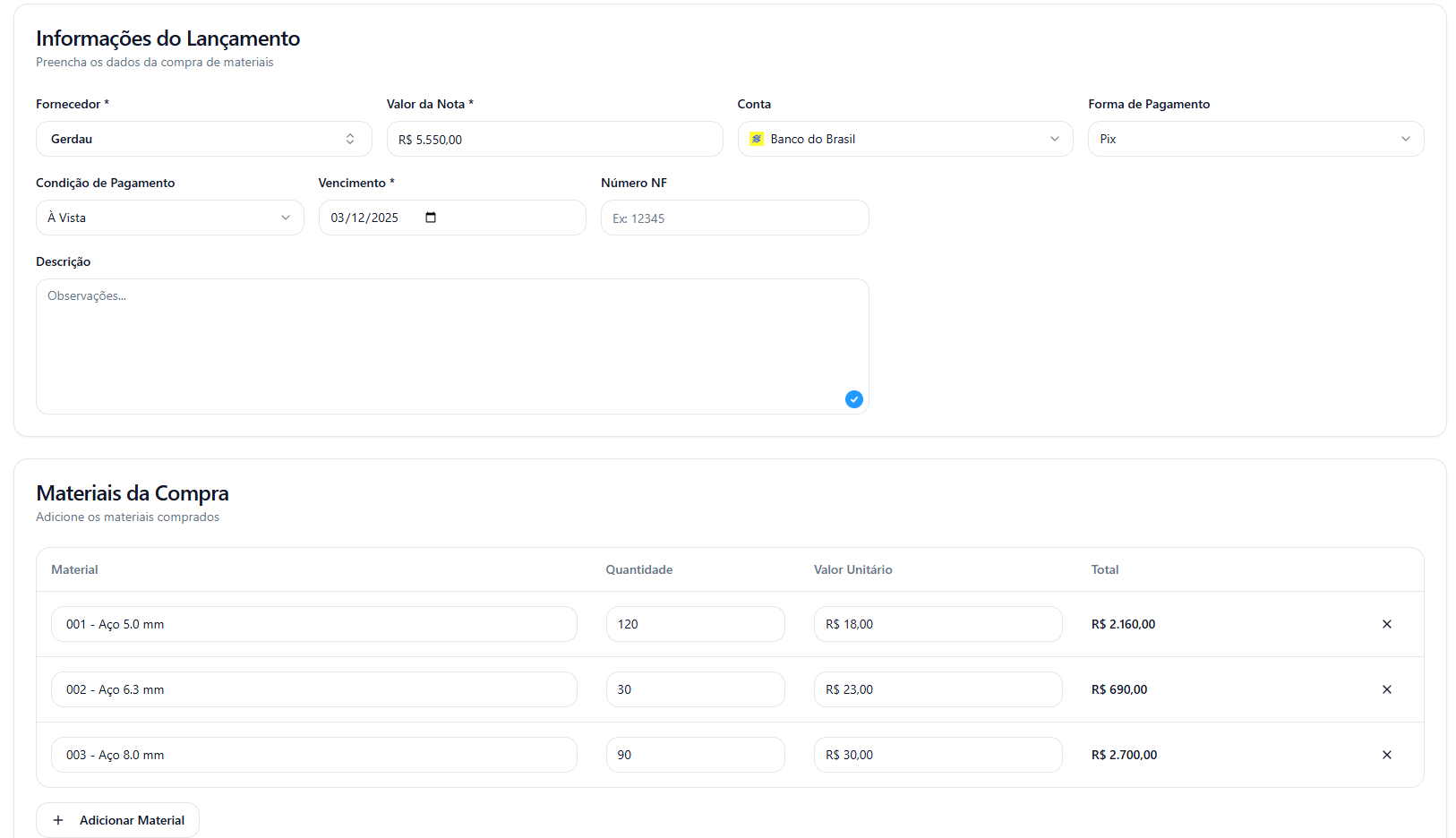Click the Fornecedor up-down selector arrows
The width and height of the screenshot is (1456, 838).
pyautogui.click(x=350, y=139)
